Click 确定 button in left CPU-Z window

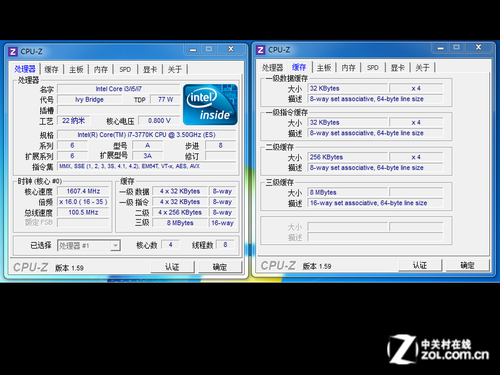pos(220,267)
